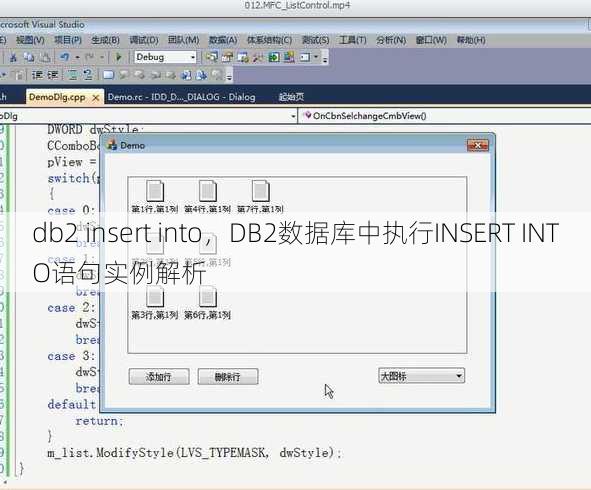Open the 团队(M) menu
Viewport: 591px width, 490px height.
(x=183, y=40)
